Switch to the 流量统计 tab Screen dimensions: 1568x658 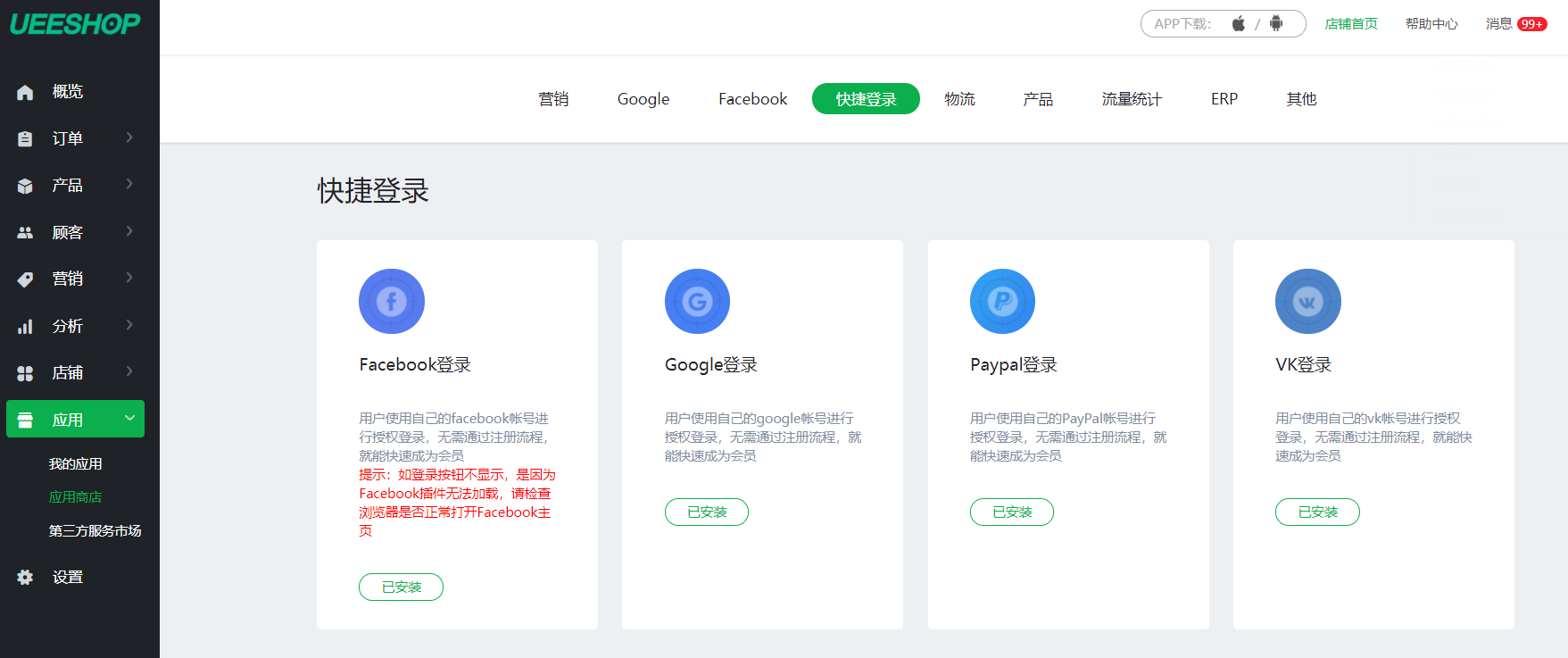(1132, 99)
